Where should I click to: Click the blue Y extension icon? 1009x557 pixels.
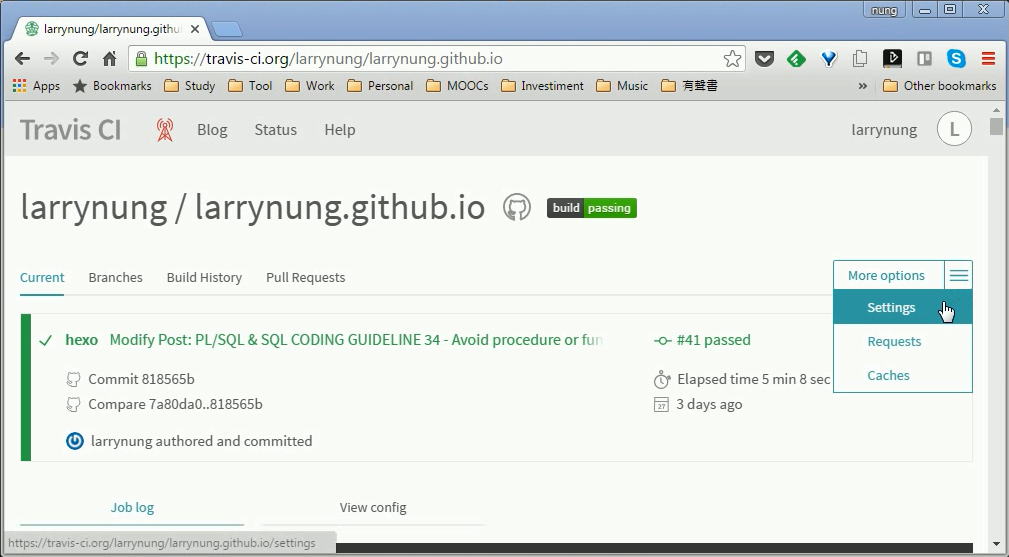[829, 59]
